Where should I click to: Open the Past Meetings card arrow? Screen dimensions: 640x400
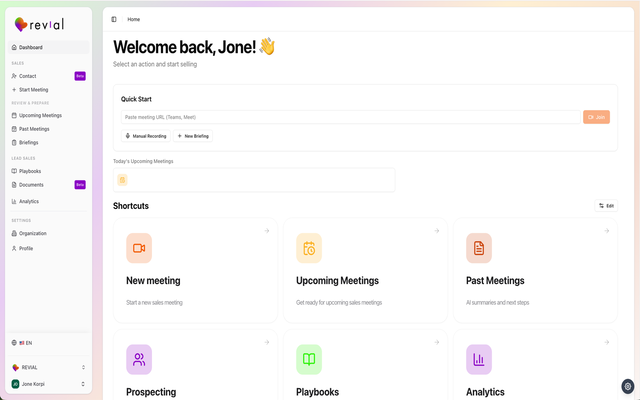coord(607,231)
